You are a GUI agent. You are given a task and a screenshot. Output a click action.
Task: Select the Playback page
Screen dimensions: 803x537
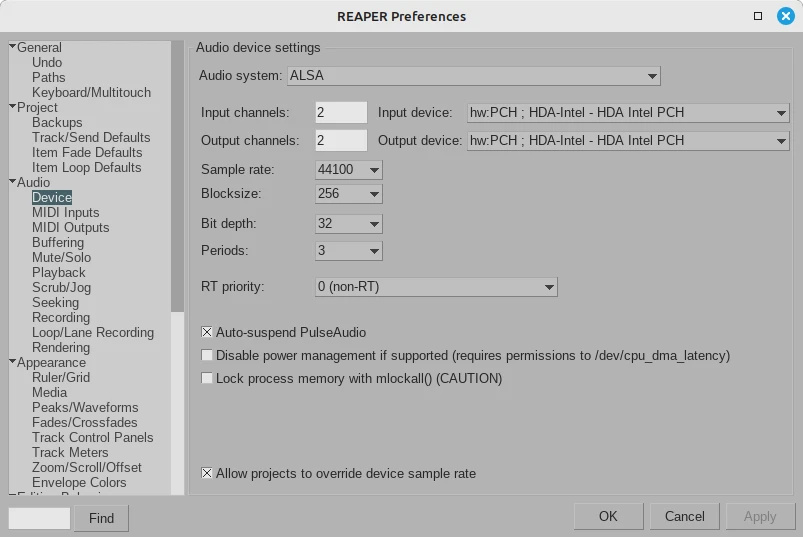click(x=59, y=272)
